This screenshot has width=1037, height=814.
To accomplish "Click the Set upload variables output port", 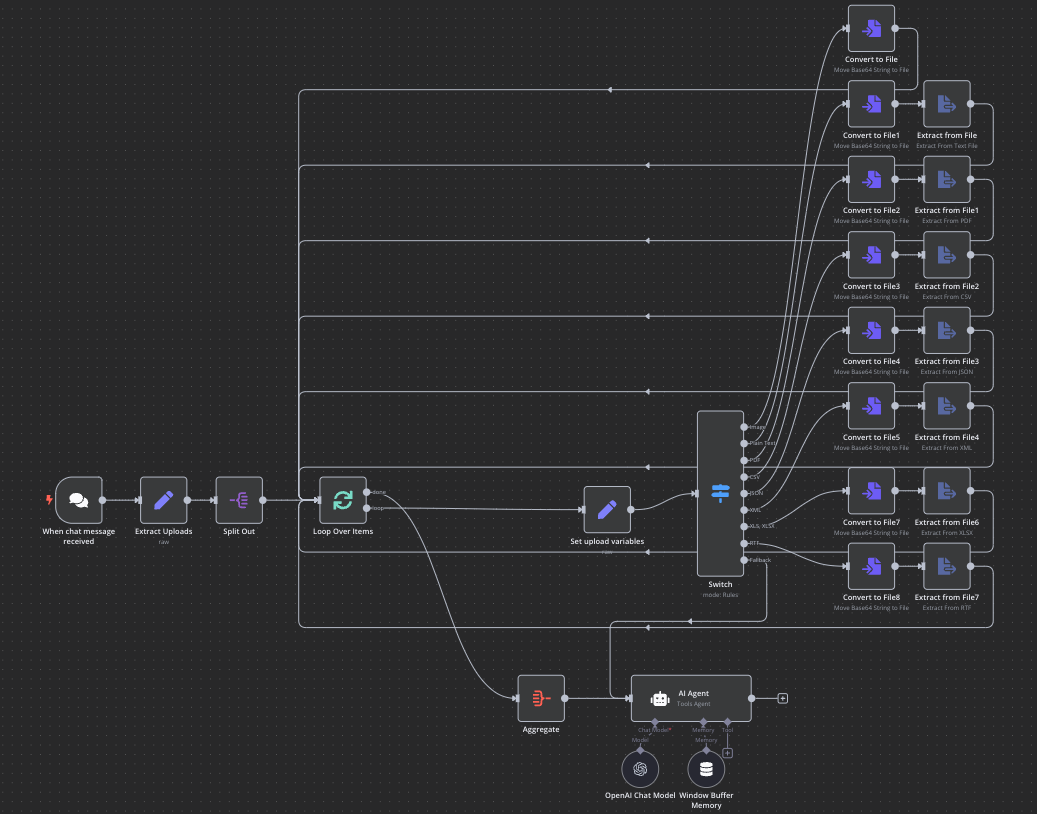I will [x=630, y=510].
